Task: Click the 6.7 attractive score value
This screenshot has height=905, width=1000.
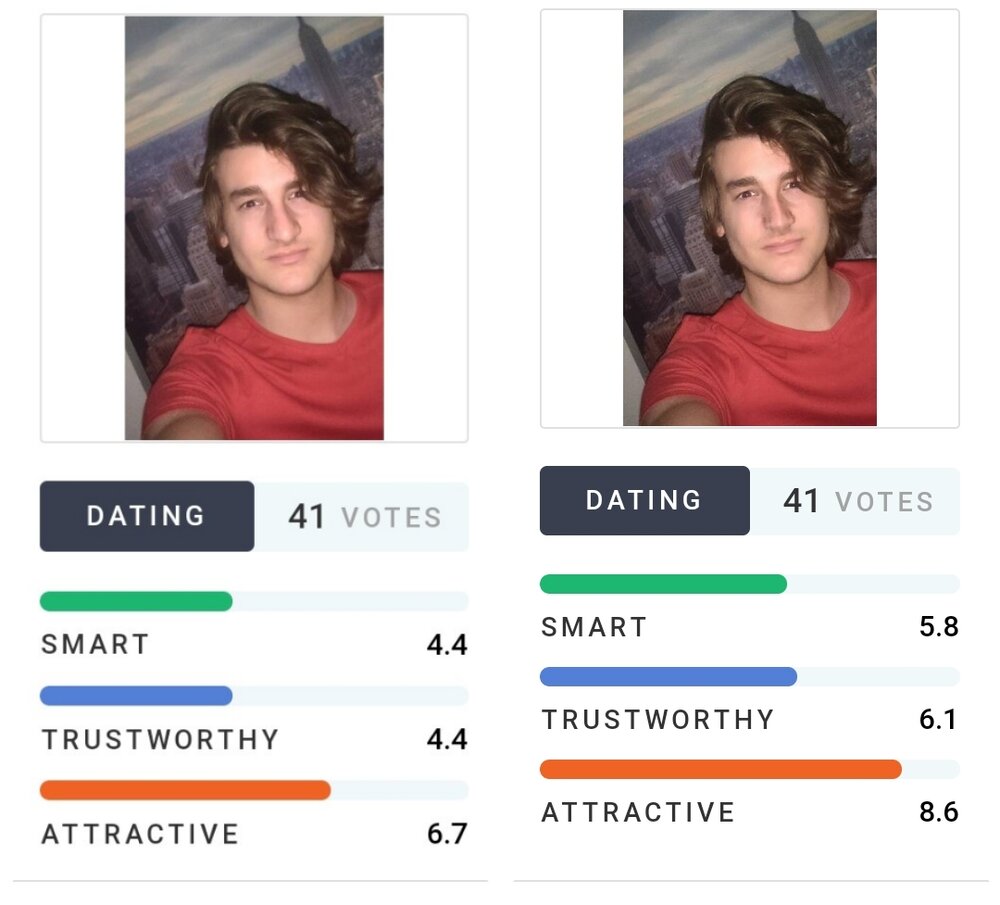Action: click(448, 834)
